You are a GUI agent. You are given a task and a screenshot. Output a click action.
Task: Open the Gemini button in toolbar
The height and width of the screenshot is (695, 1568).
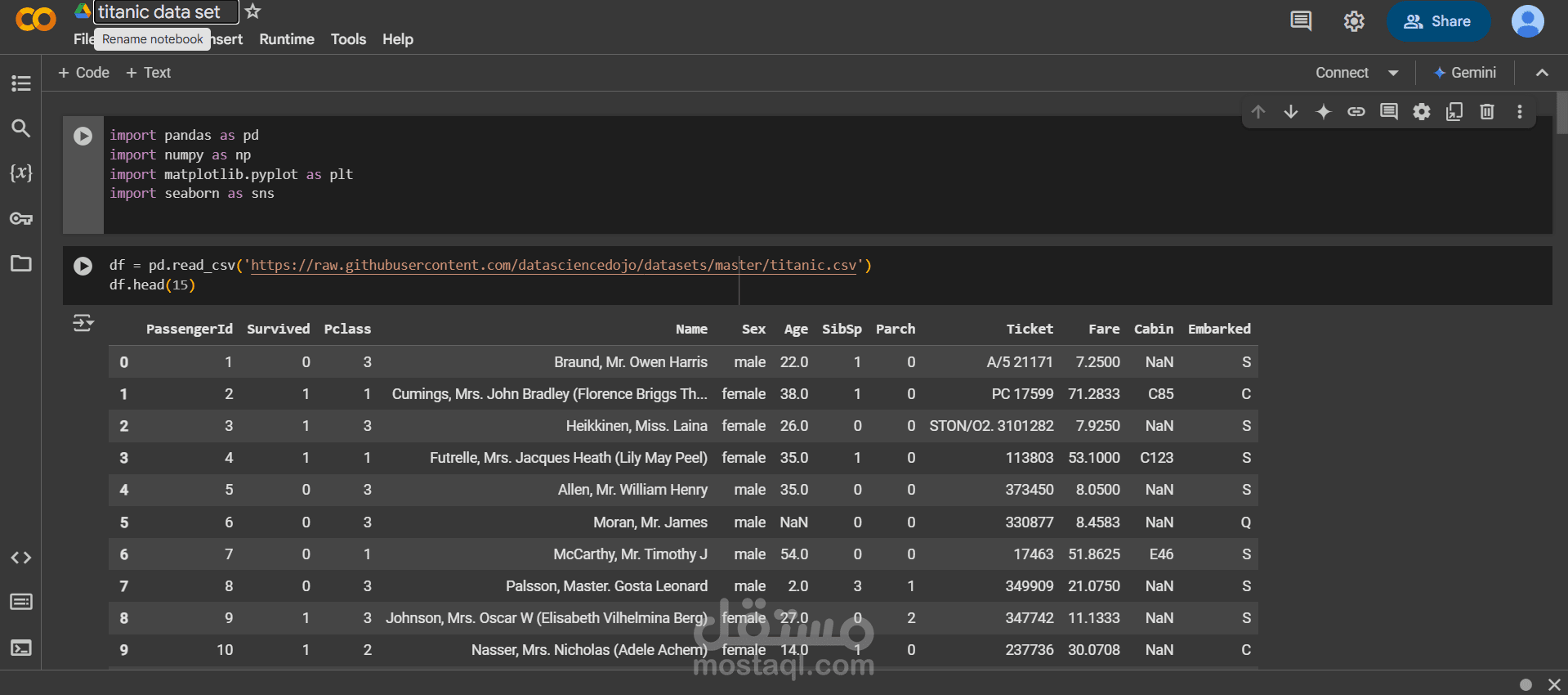click(1465, 73)
